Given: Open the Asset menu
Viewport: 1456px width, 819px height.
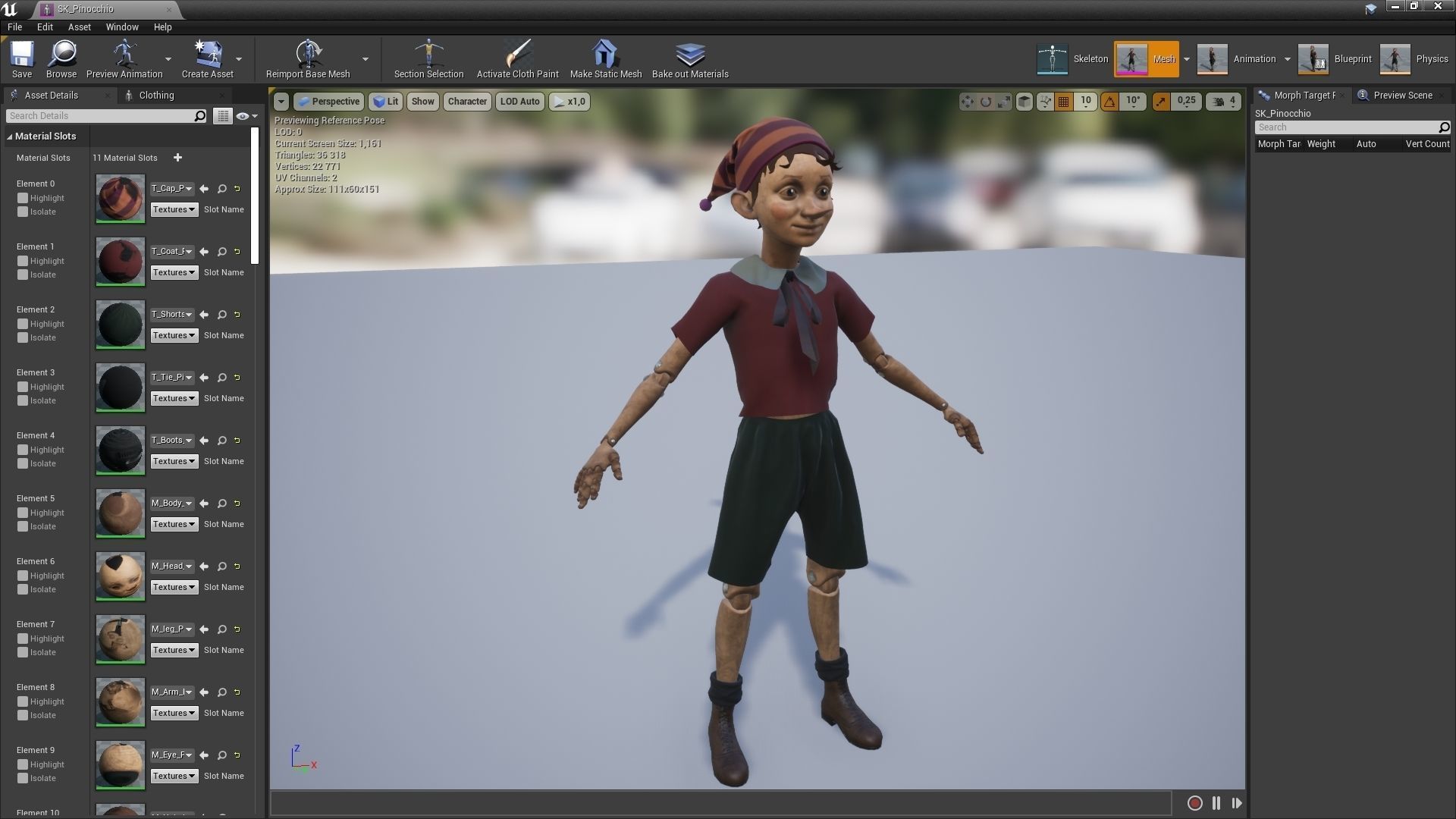Looking at the screenshot, I should tap(80, 27).
